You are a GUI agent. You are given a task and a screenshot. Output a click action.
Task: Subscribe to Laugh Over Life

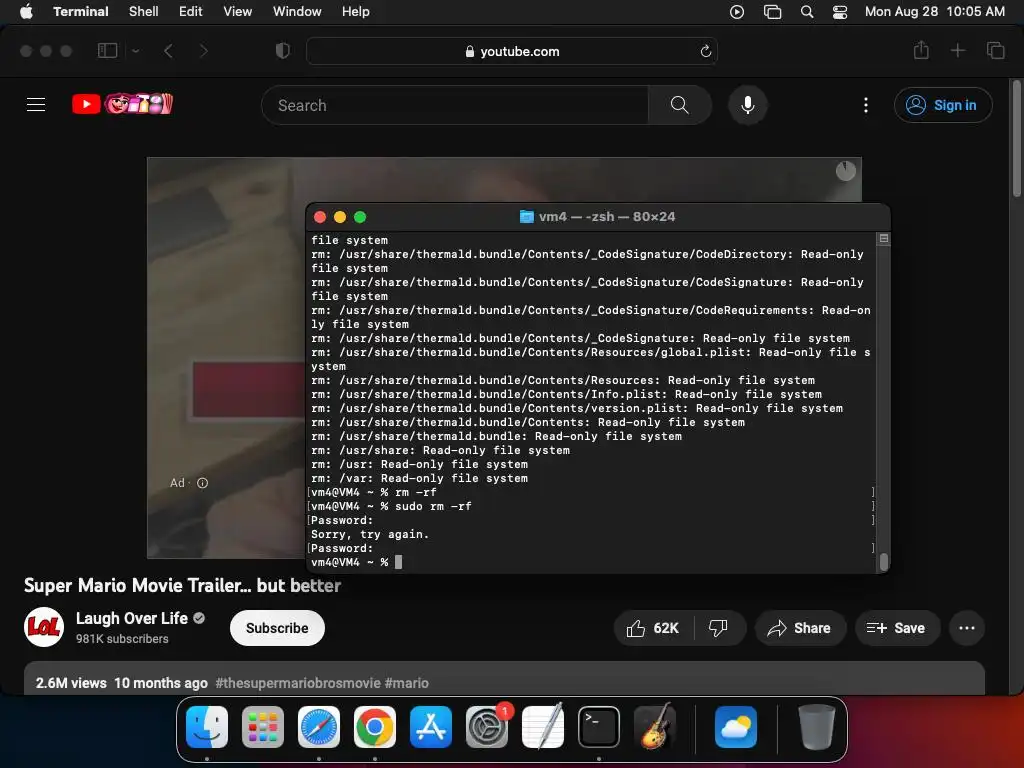click(x=277, y=628)
